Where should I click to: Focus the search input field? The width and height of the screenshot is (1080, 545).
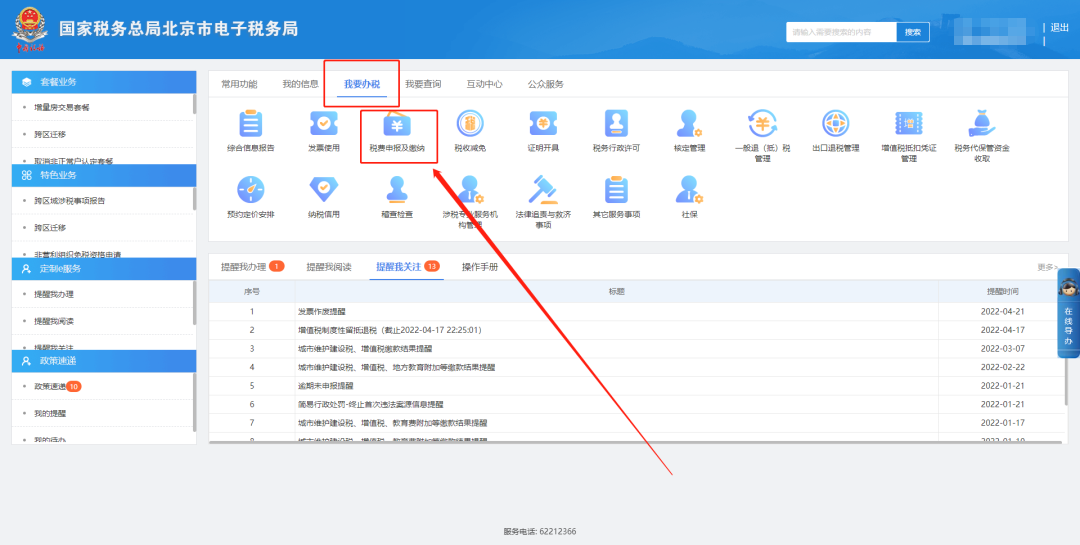(840, 32)
